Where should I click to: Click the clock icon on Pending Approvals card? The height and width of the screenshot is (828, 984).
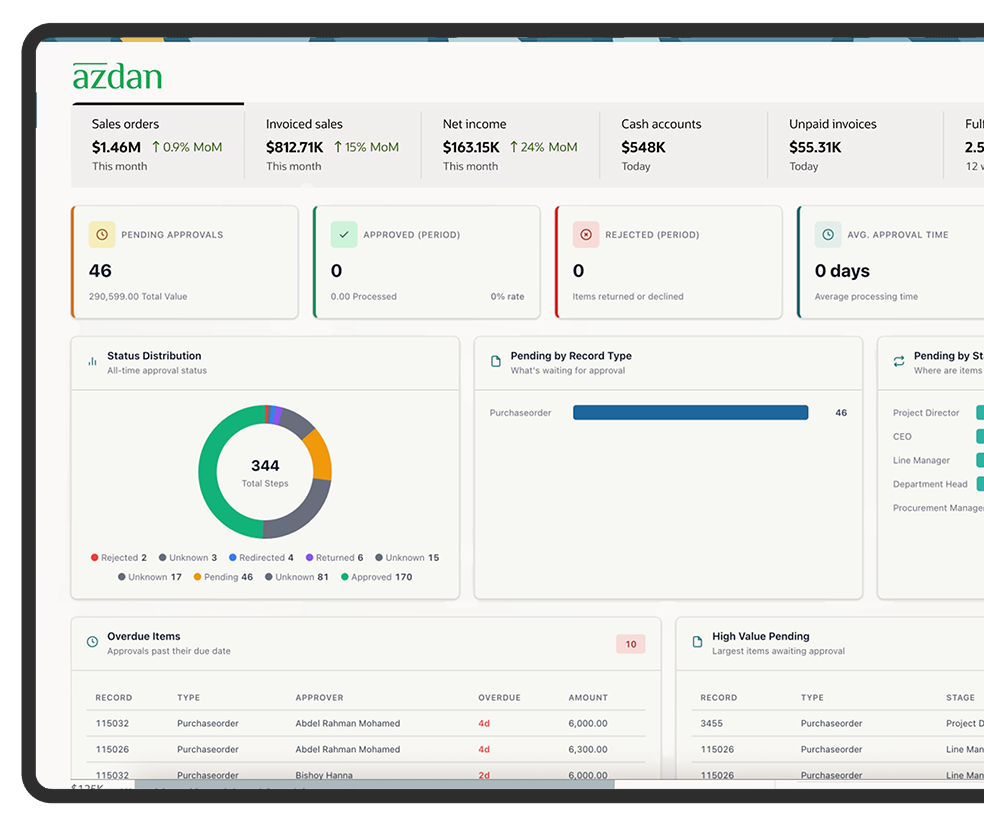tap(101, 235)
